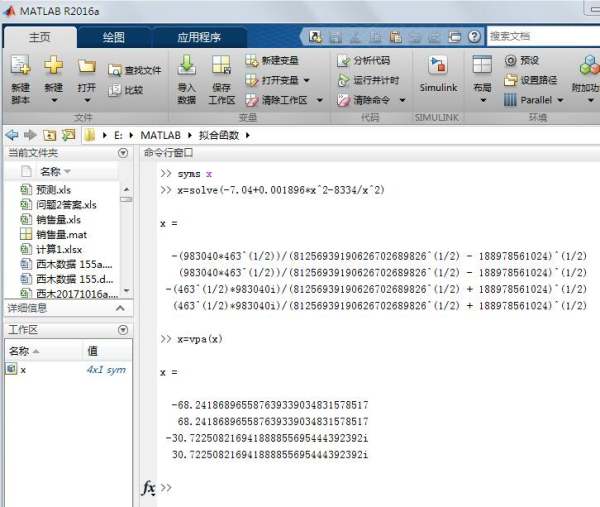
Task: Switch to the Home (主页) tab
Action: [x=40, y=37]
